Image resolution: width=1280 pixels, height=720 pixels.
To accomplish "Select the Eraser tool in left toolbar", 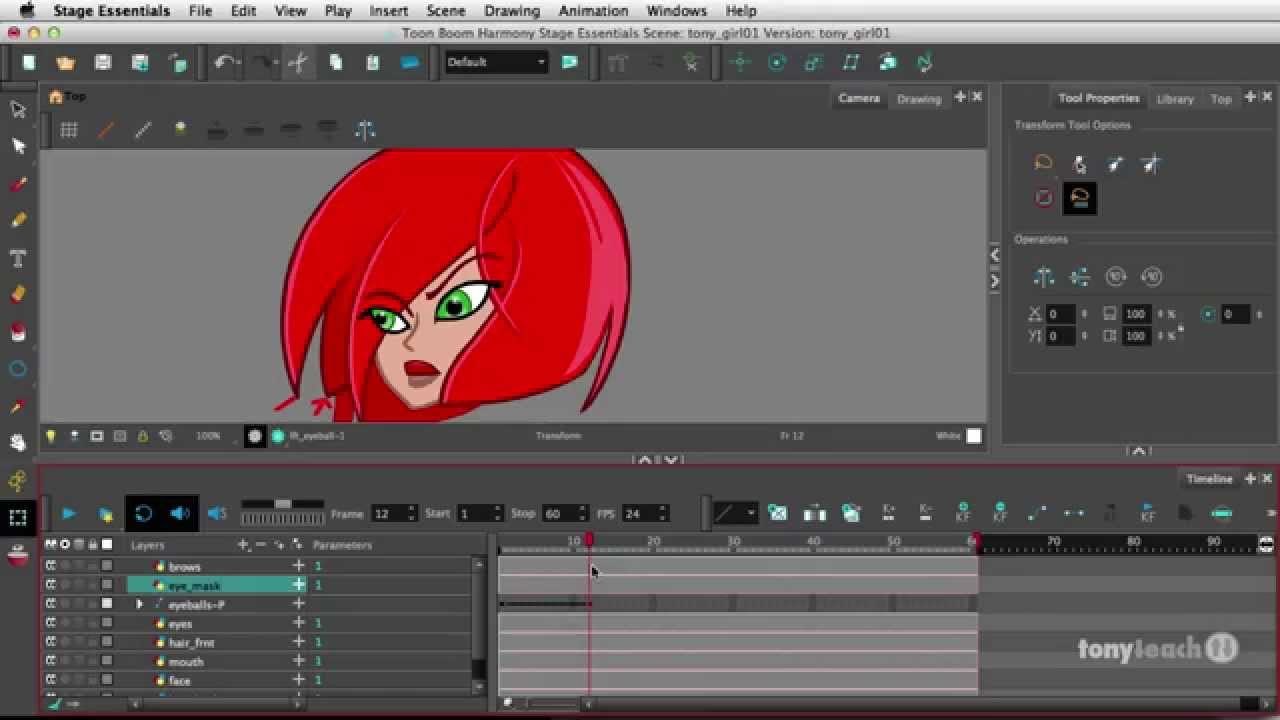I will 18,294.
